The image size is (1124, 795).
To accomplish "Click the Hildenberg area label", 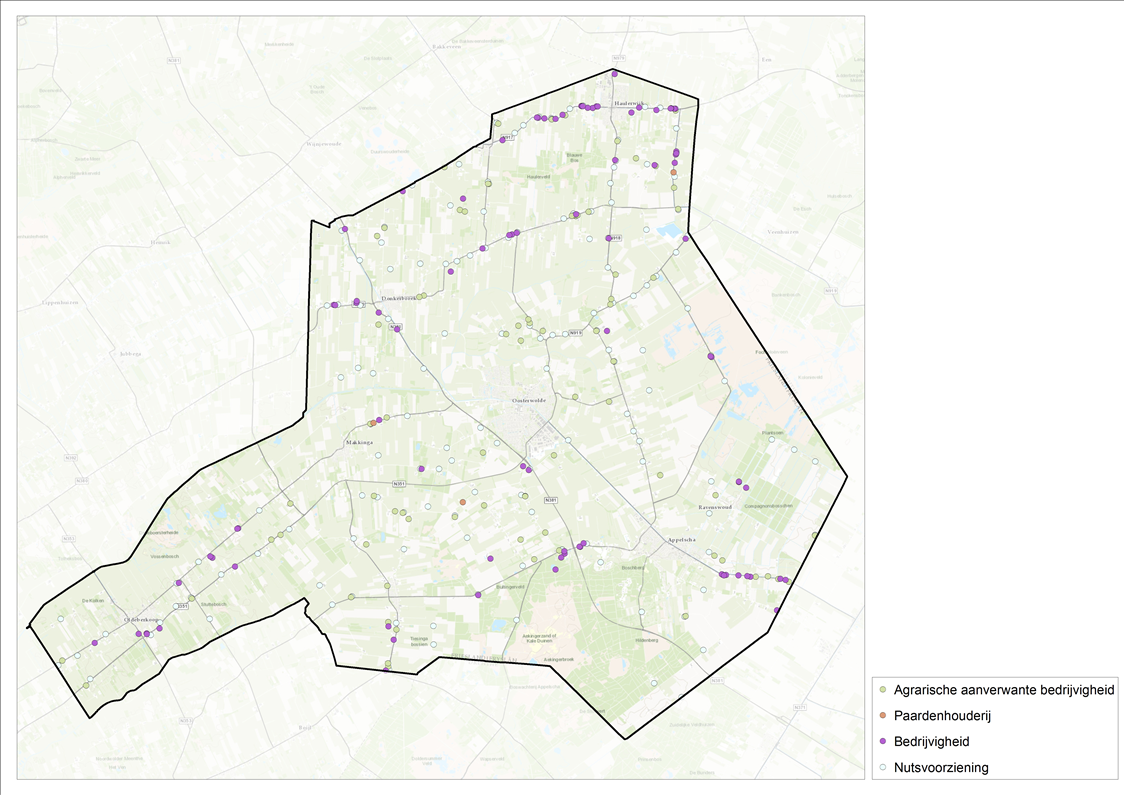I will tap(647, 639).
